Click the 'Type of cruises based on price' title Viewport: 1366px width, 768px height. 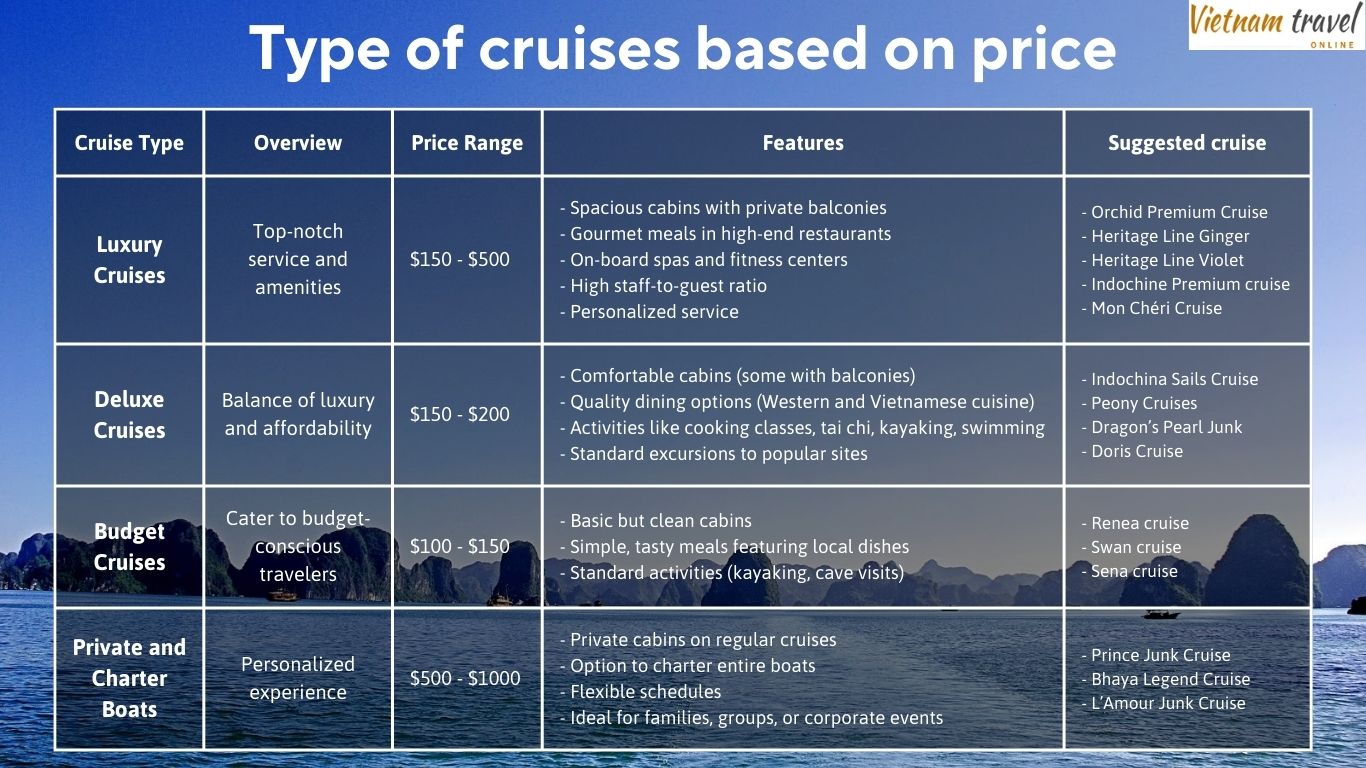[682, 48]
